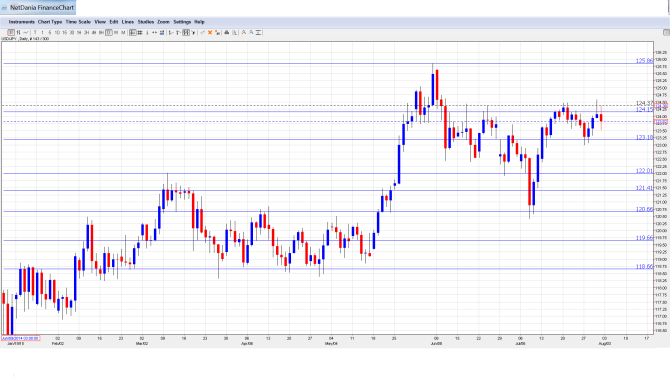Click the upward arrow line tool icon
Viewport: 670px width, 377px height.
(178, 32)
